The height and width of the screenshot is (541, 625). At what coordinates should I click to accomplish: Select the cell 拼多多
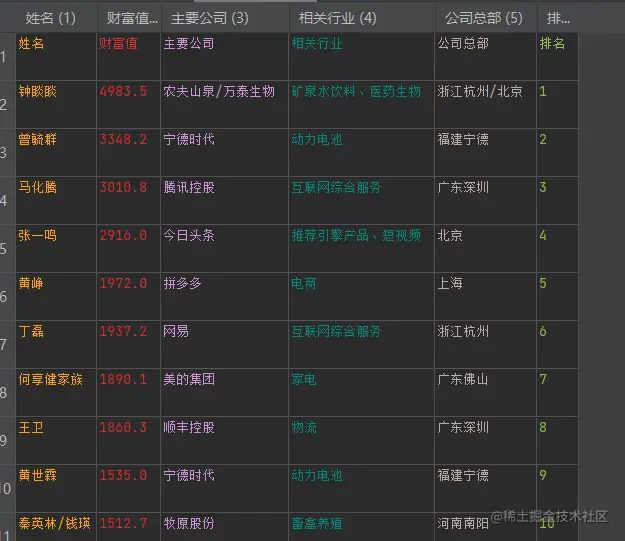pyautogui.click(x=224, y=296)
